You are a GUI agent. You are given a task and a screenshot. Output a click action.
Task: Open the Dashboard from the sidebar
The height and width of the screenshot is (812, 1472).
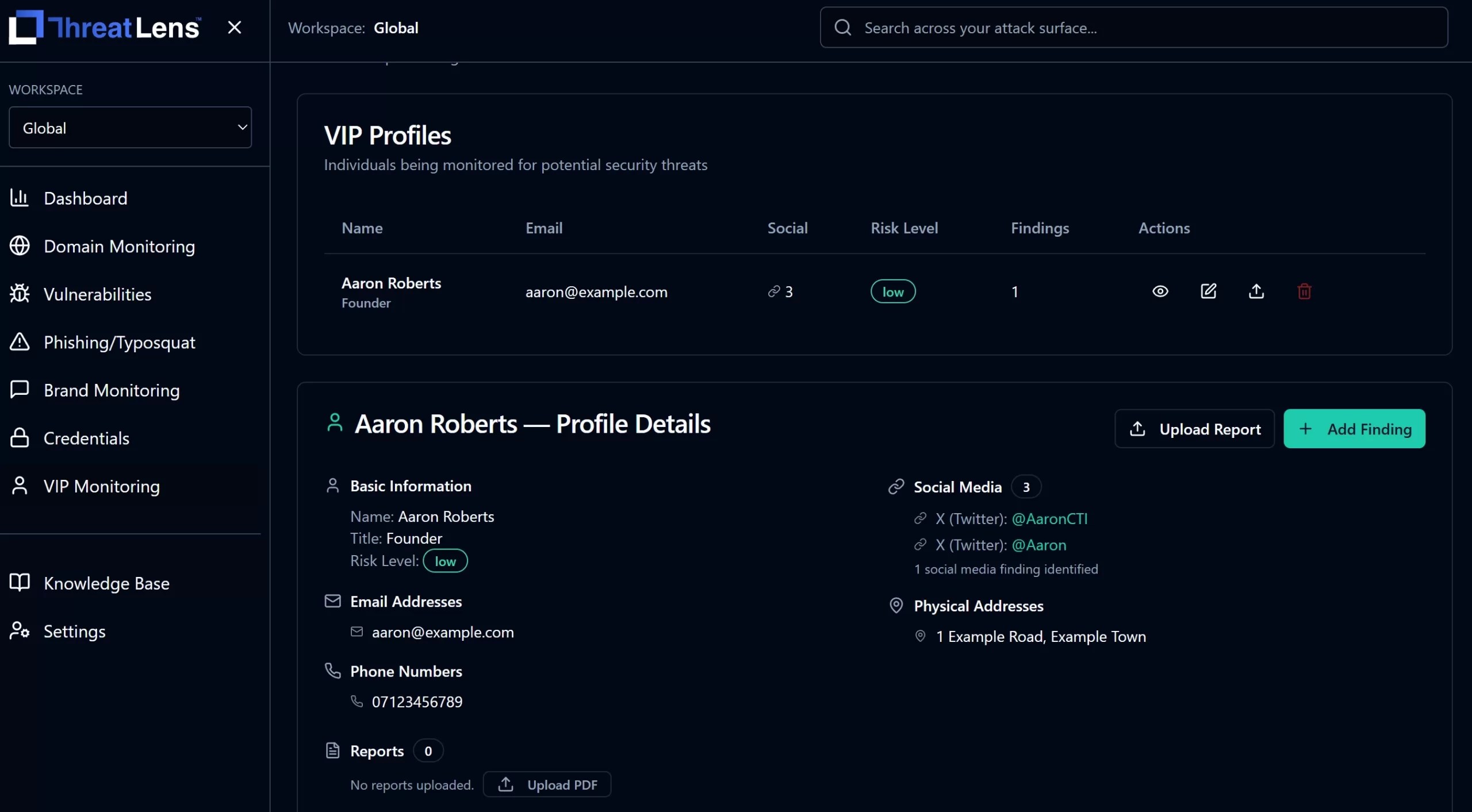(85, 198)
